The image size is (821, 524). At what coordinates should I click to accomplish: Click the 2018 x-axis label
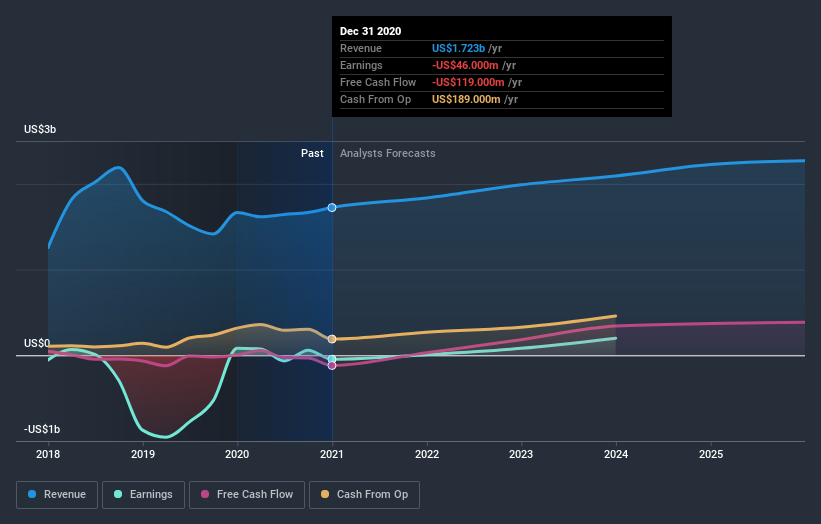tap(48, 454)
